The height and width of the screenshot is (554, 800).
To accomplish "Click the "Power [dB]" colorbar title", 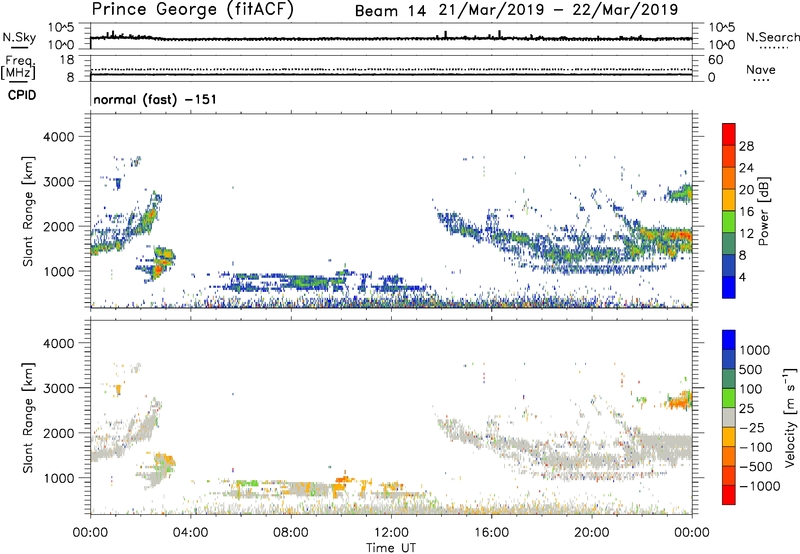I will point(763,211).
